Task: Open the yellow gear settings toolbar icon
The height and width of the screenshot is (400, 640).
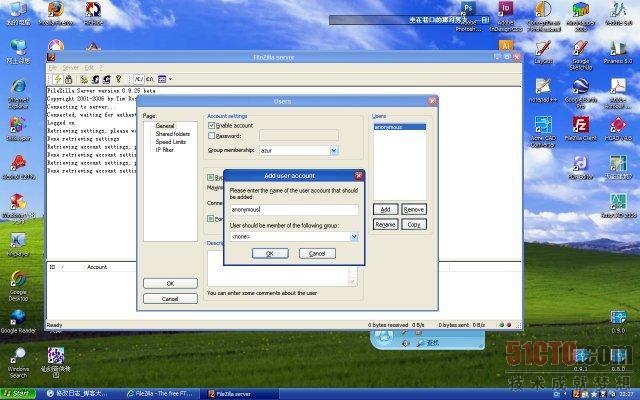Action: pos(84,79)
